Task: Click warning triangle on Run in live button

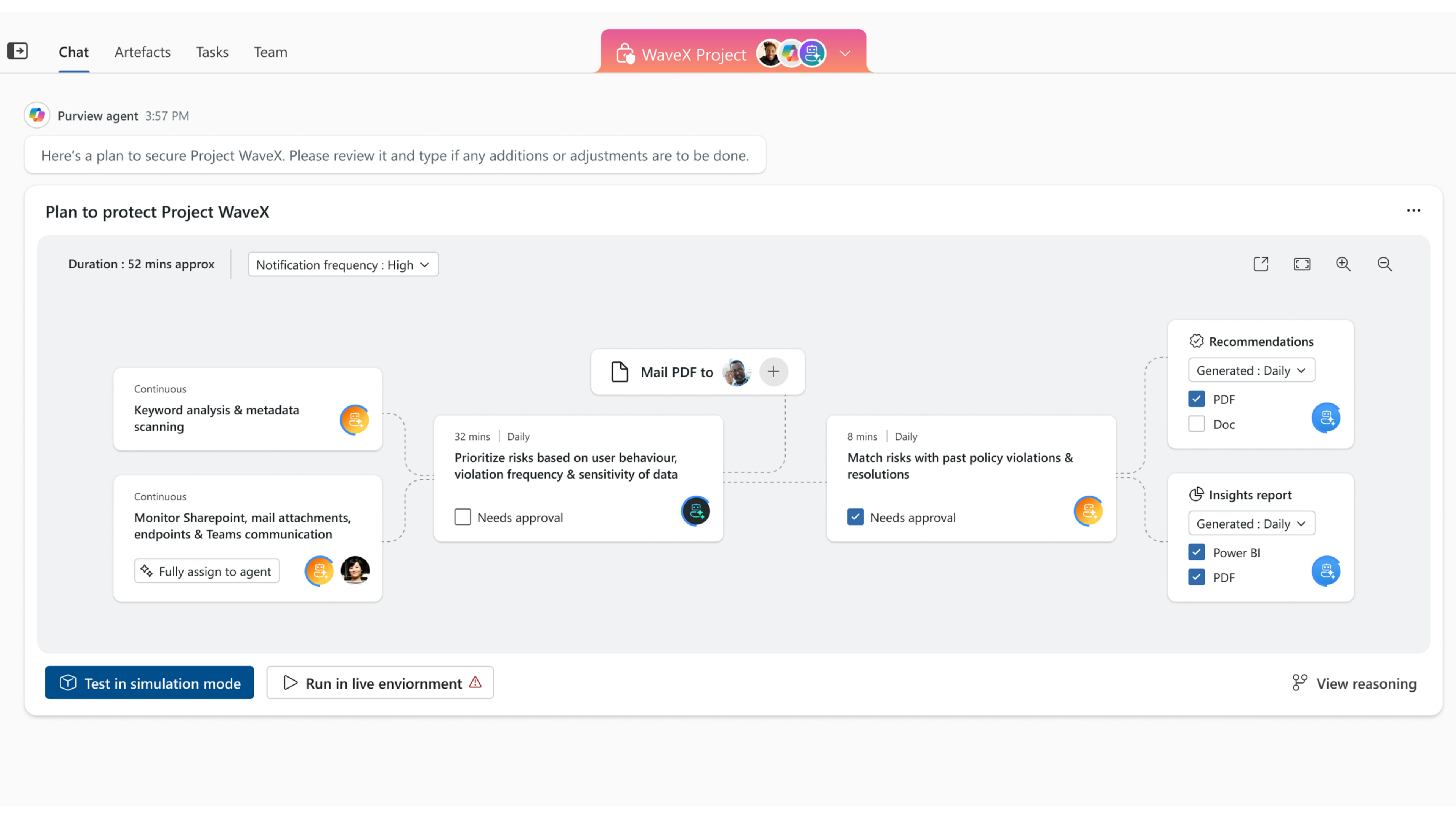Action: pyautogui.click(x=475, y=682)
